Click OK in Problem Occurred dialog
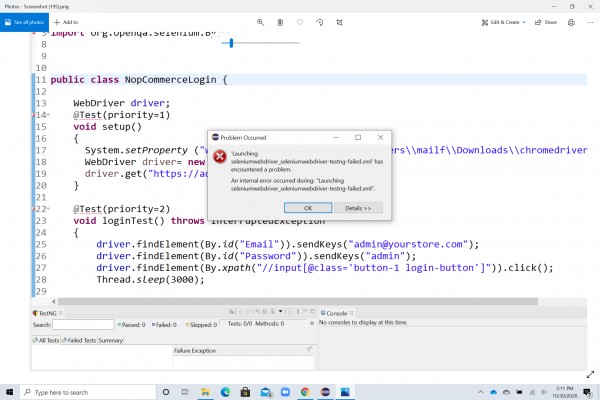600x400 pixels. tap(308, 208)
